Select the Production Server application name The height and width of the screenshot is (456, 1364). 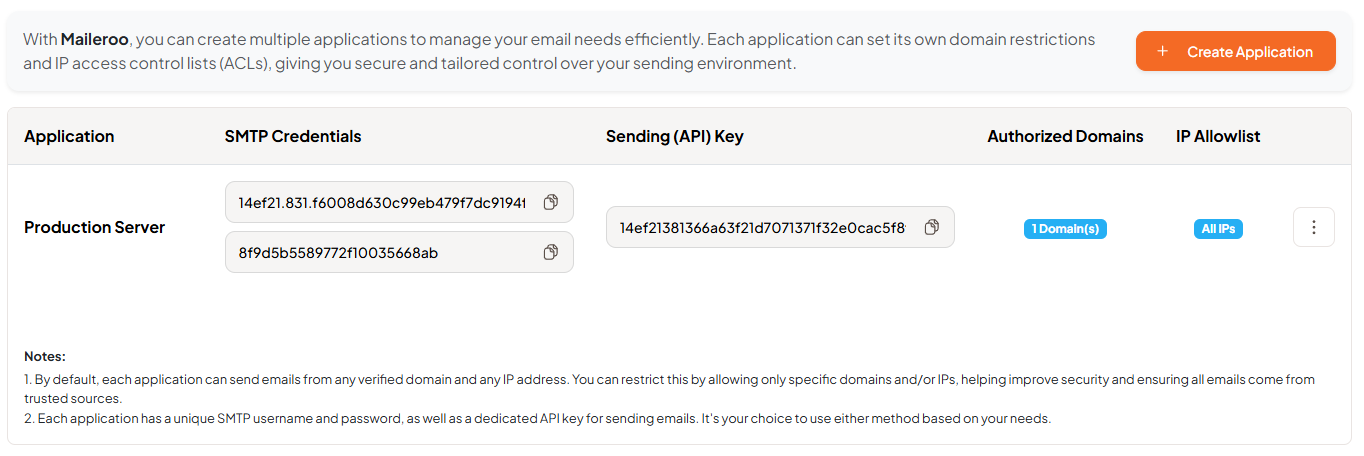(x=94, y=227)
